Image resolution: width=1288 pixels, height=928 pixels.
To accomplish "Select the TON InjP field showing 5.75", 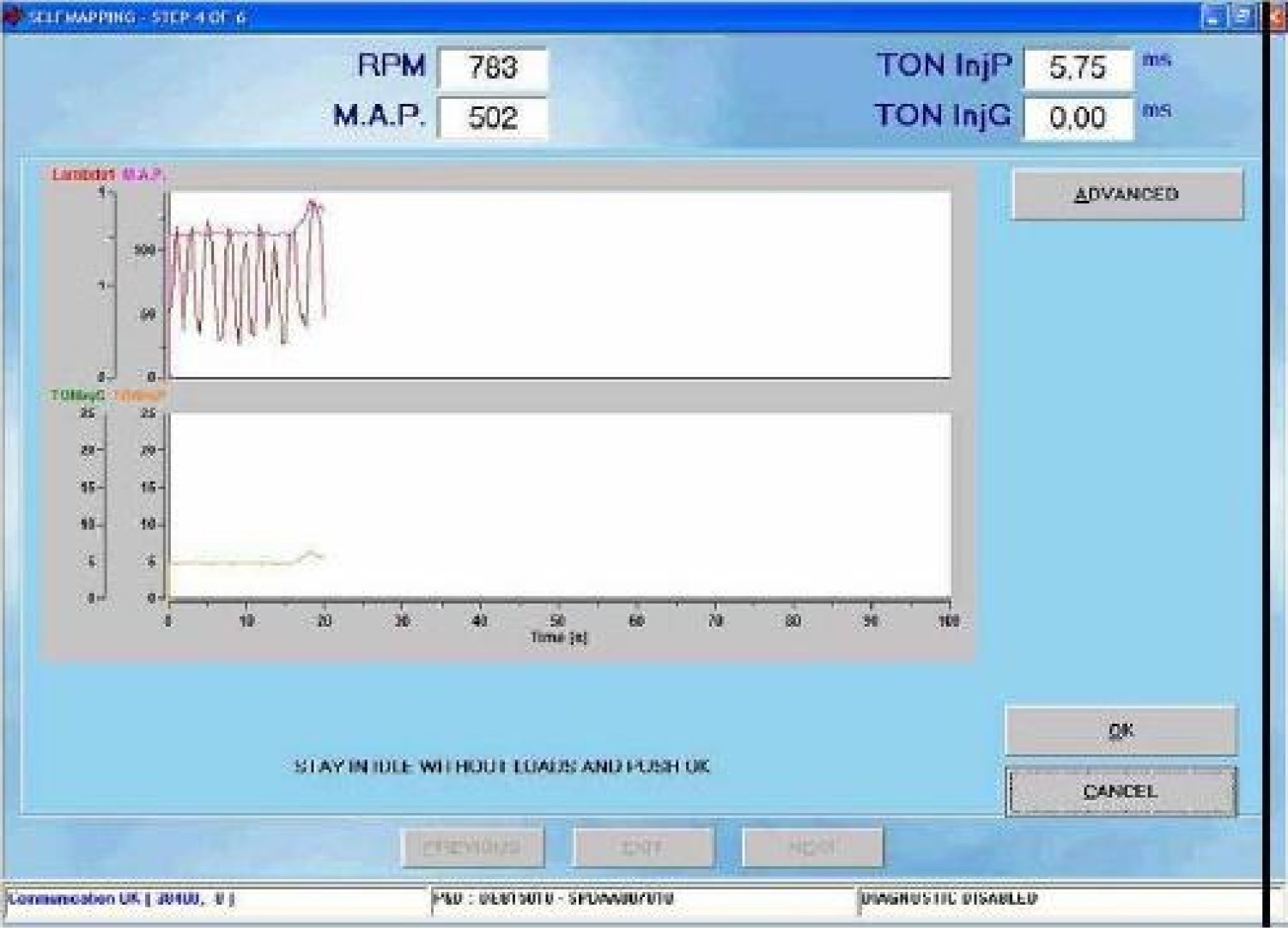I will pyautogui.click(x=1078, y=67).
